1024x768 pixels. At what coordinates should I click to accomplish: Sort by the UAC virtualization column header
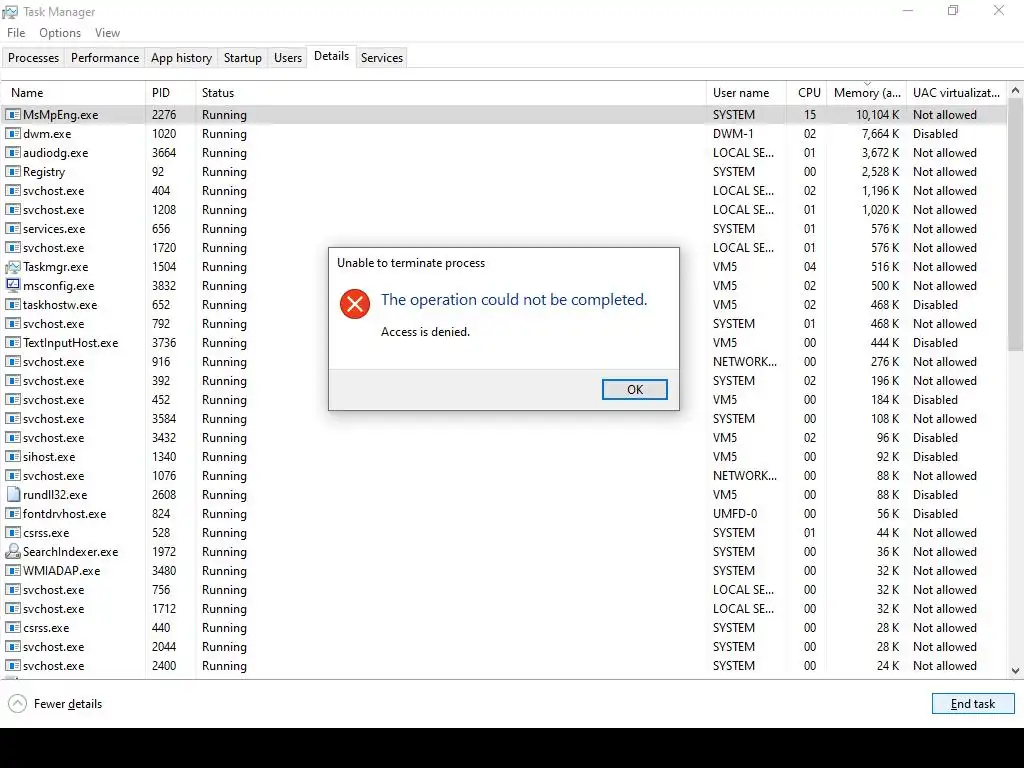[956, 93]
